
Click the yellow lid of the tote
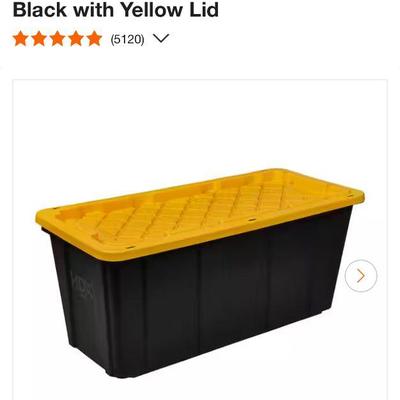pos(200,213)
